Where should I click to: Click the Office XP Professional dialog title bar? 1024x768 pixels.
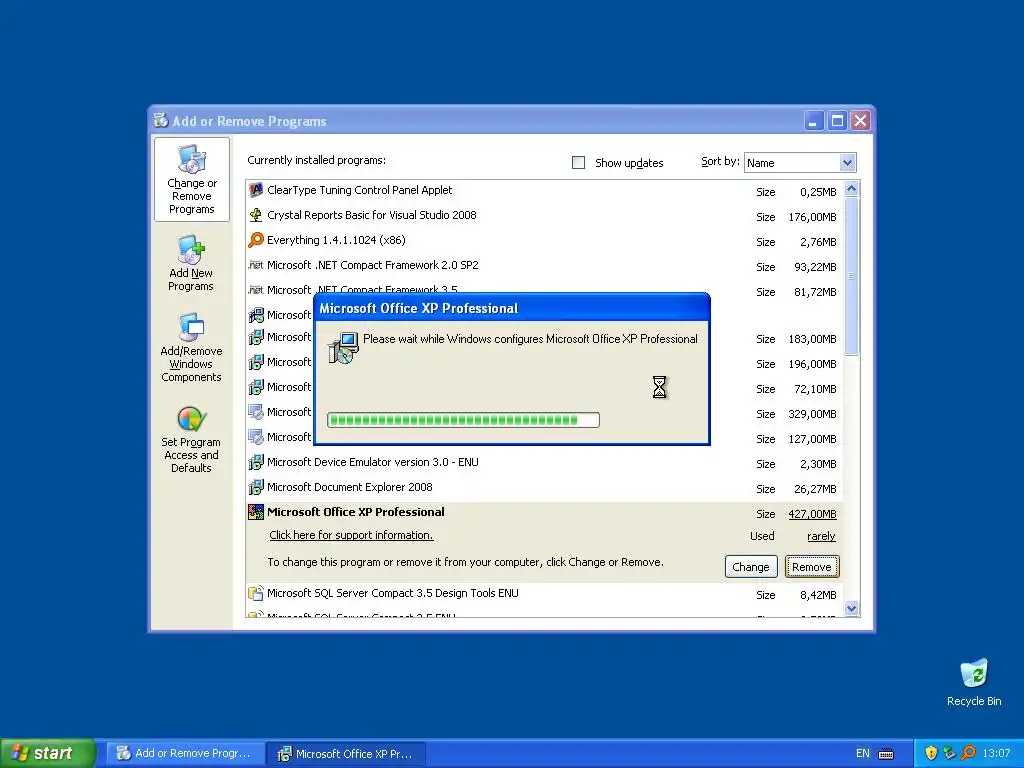pos(512,308)
